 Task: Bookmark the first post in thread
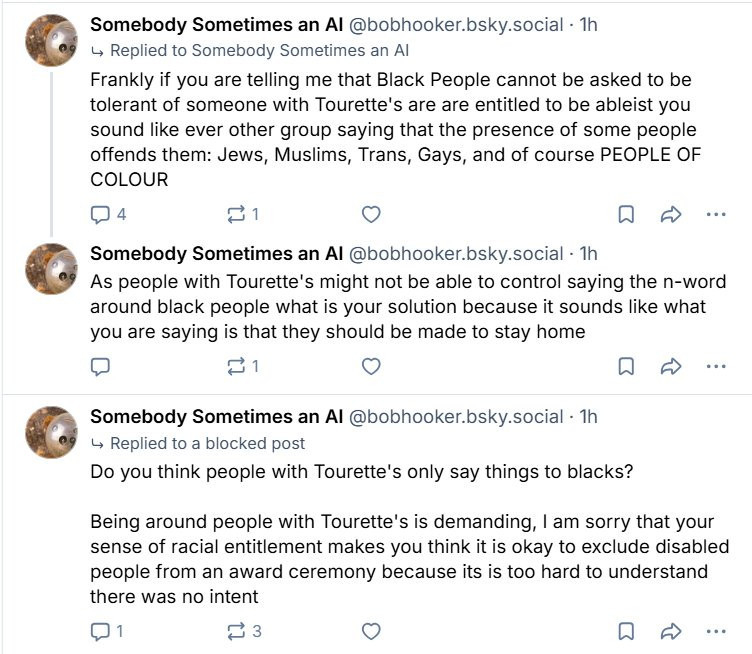(626, 214)
